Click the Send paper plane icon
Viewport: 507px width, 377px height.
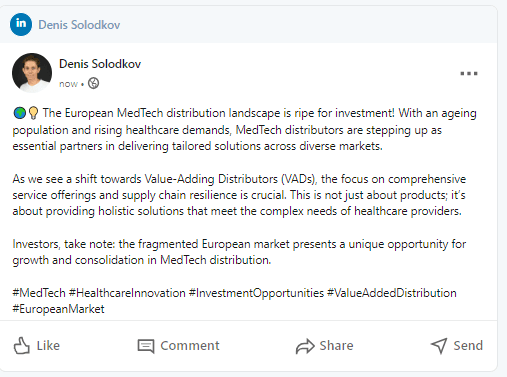pos(439,346)
